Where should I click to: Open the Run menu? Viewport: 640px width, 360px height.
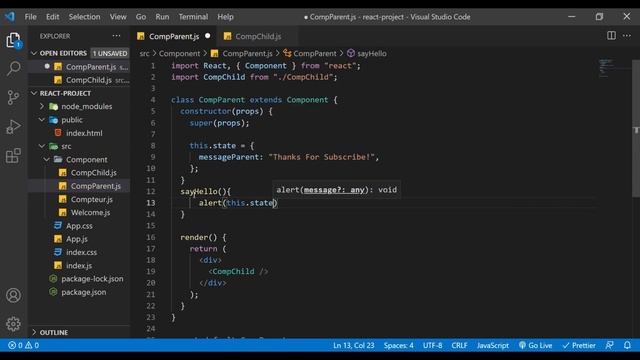[x=162, y=17]
